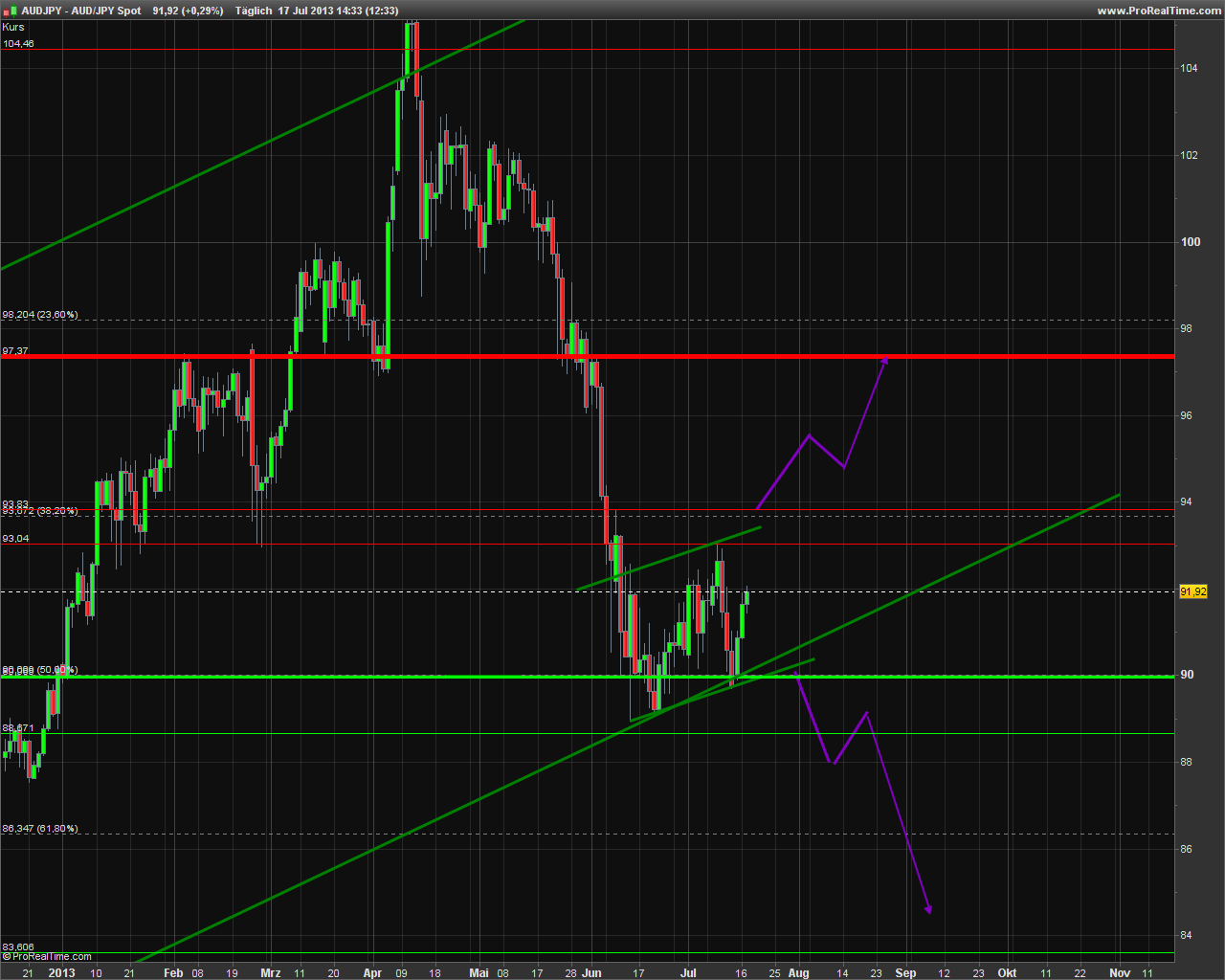Click the 93,04 red line label

pos(16,538)
